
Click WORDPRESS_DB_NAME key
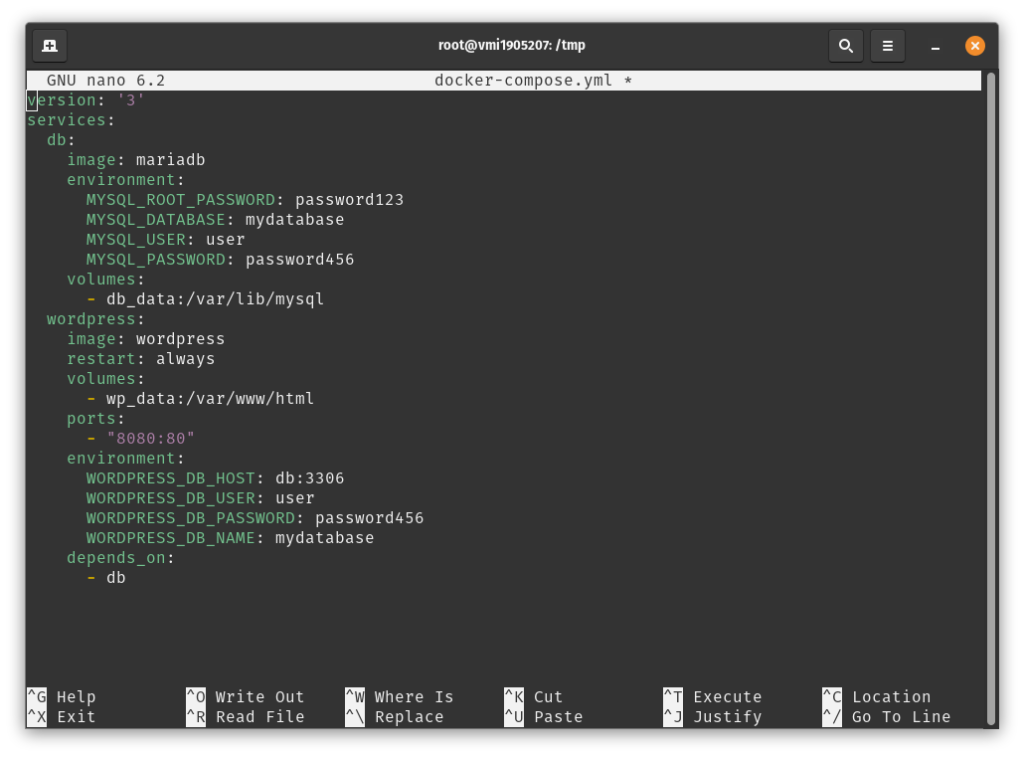pos(170,538)
